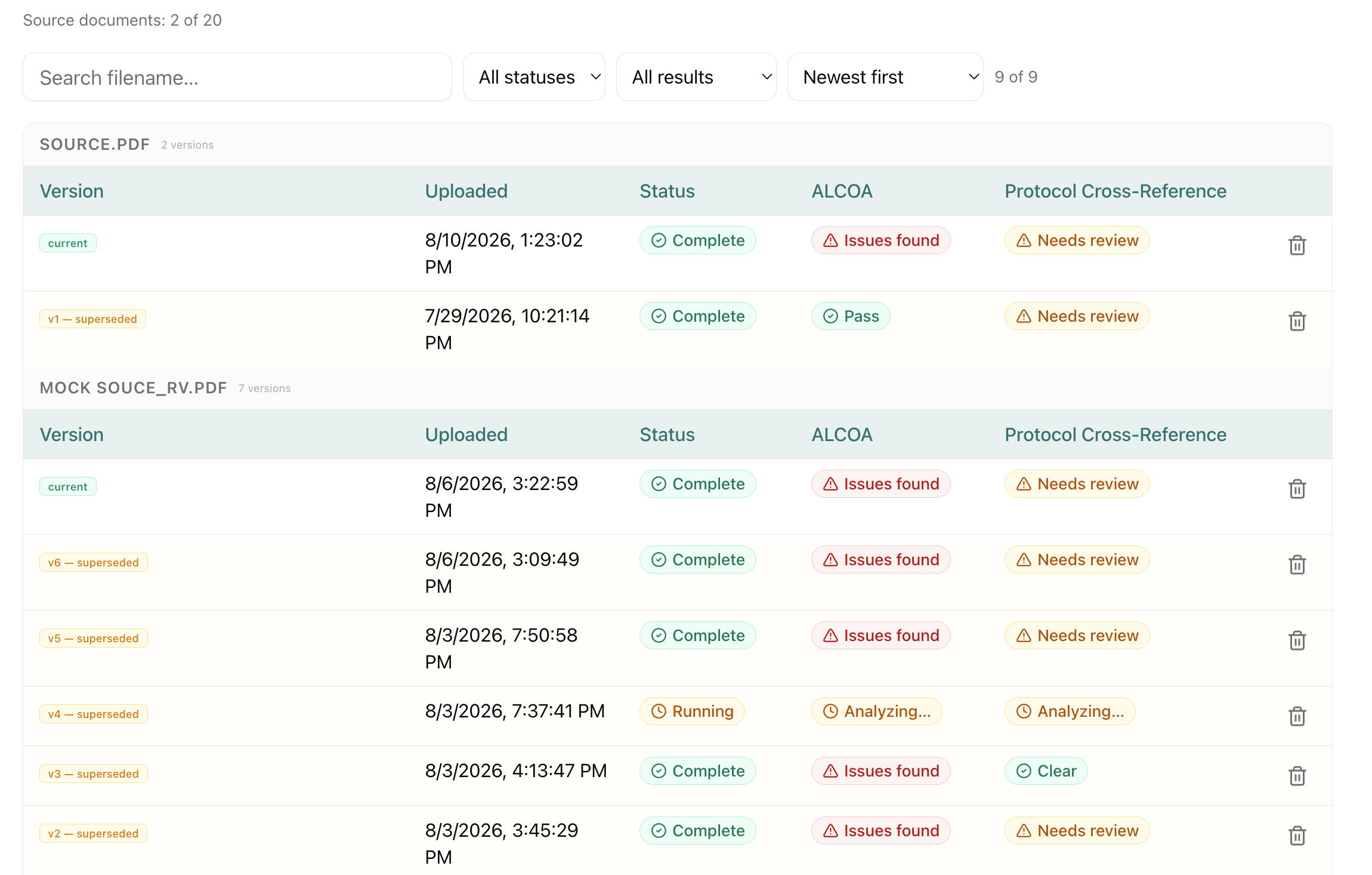This screenshot has height=875, width=1372.
Task: Click the Clear badge in v3 row
Action: 1046,771
